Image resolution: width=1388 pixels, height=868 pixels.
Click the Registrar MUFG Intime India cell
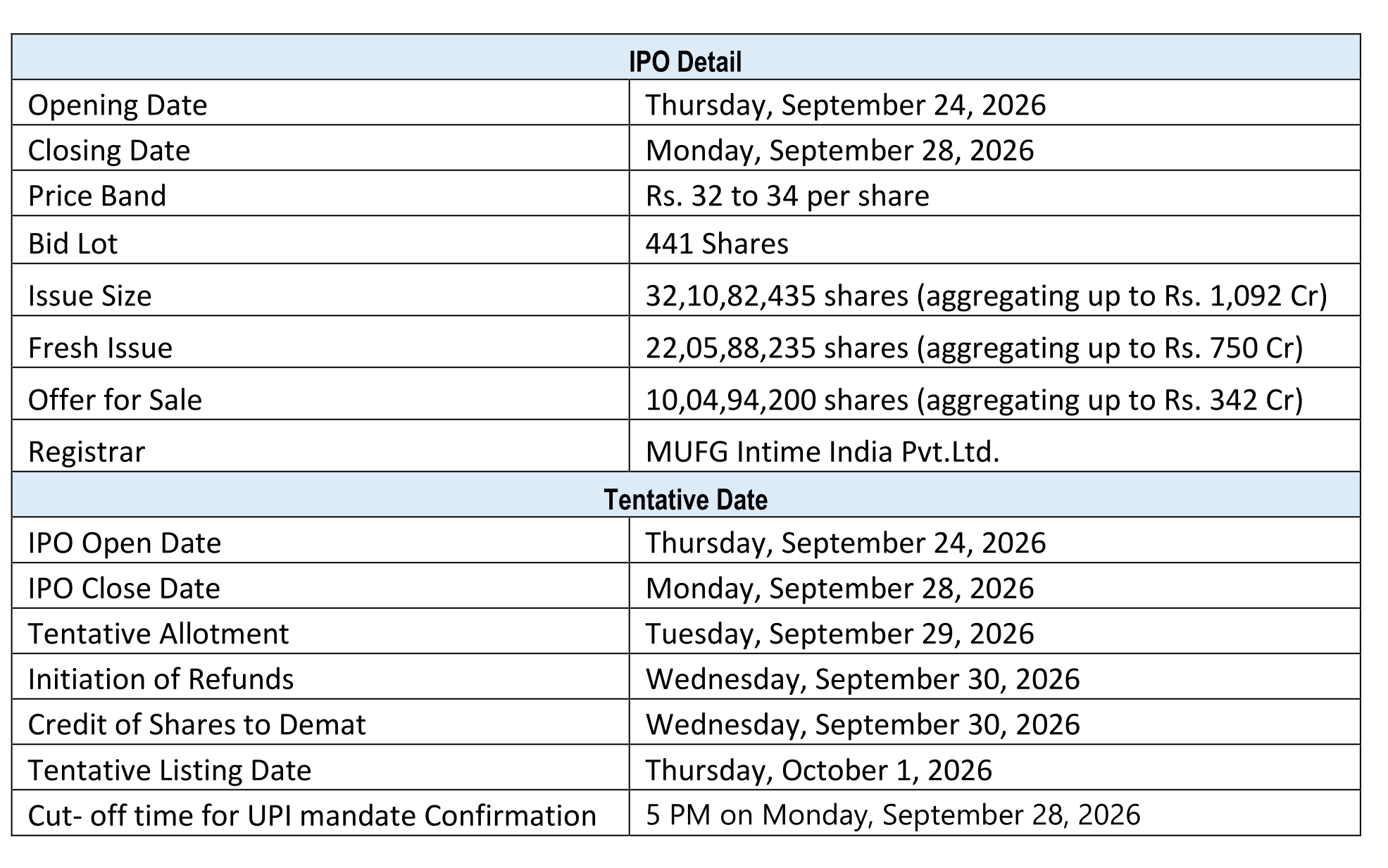point(994,446)
